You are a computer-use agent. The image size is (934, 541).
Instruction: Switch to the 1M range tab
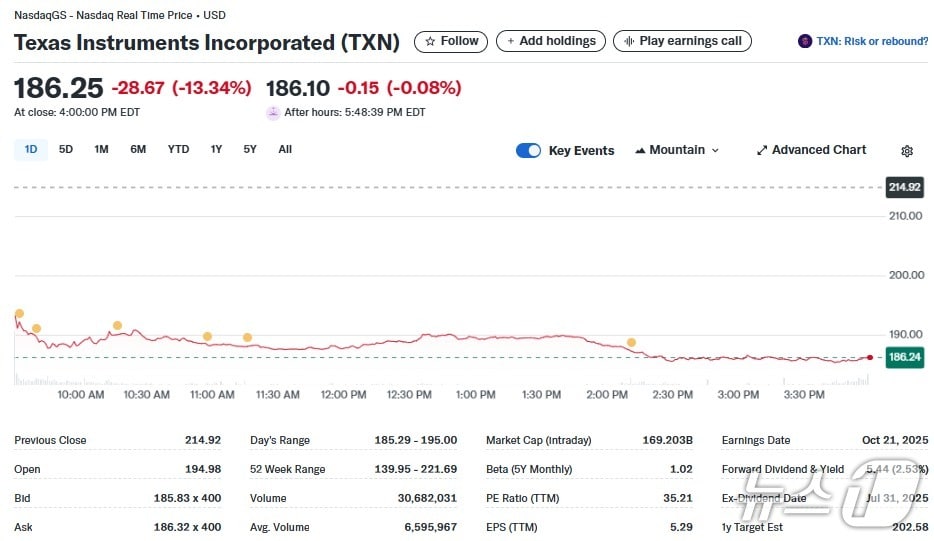(x=101, y=150)
